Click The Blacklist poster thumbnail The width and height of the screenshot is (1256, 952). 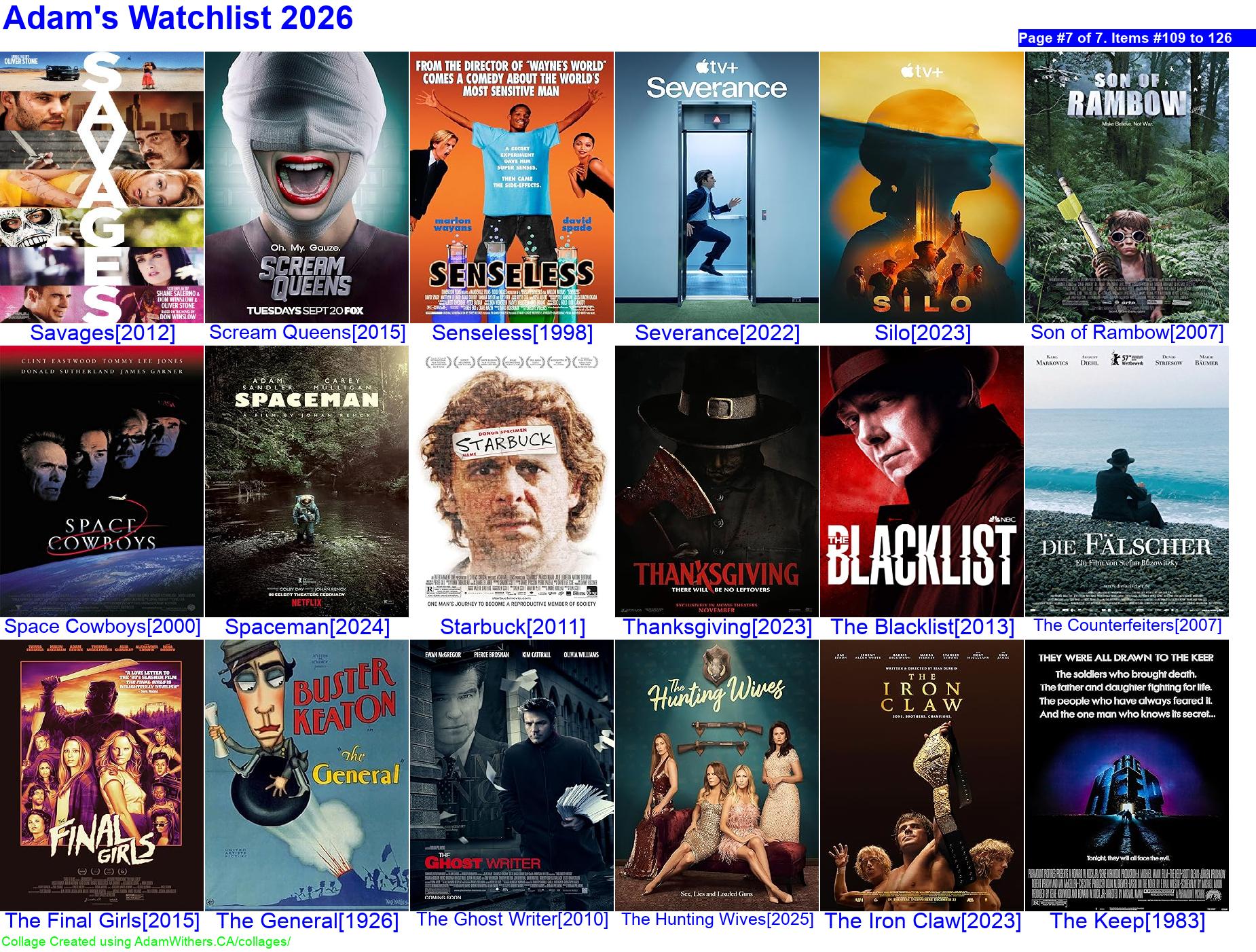click(922, 481)
